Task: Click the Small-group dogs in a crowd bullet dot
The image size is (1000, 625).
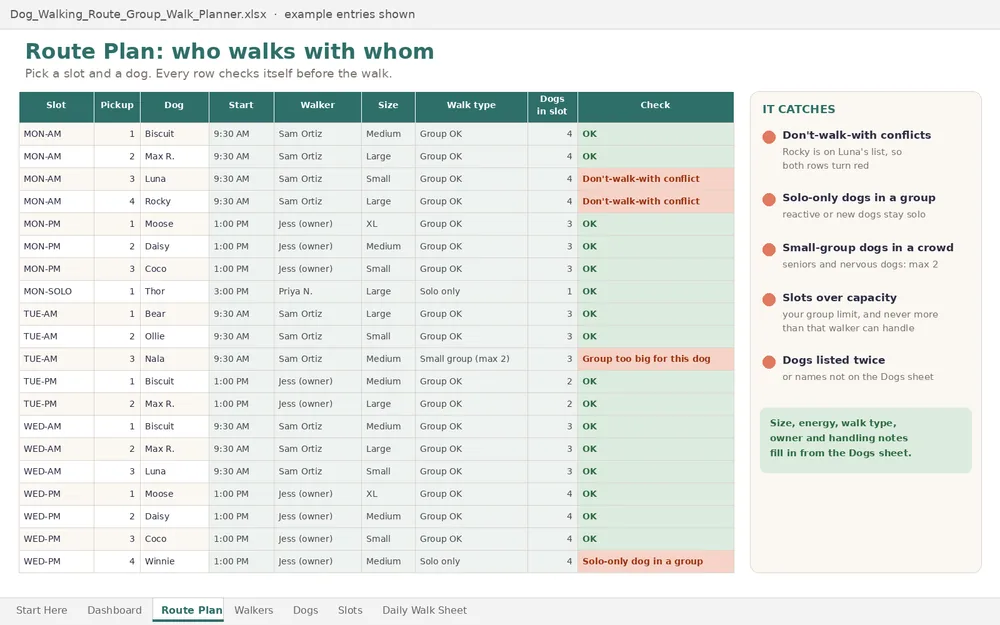Action: pyautogui.click(x=769, y=249)
